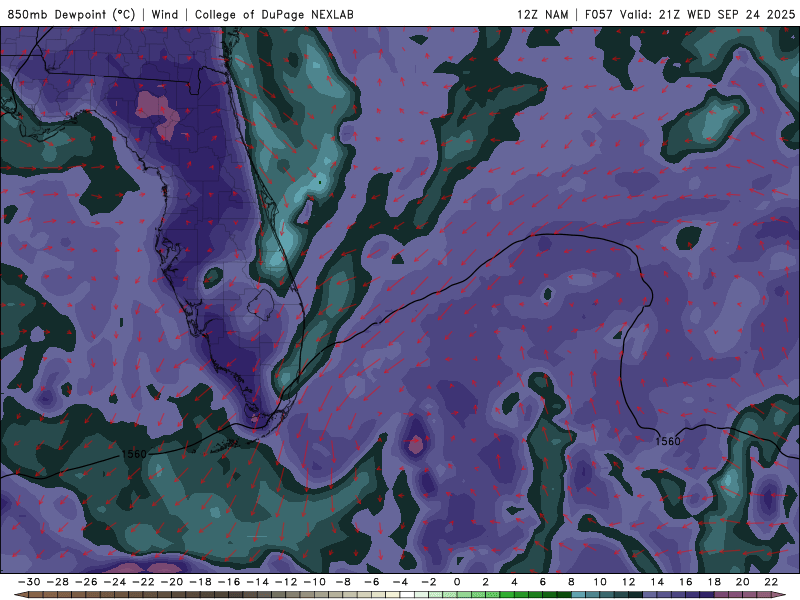Click the -14 colorbar tick label
The image size is (800, 600).
click(258, 582)
